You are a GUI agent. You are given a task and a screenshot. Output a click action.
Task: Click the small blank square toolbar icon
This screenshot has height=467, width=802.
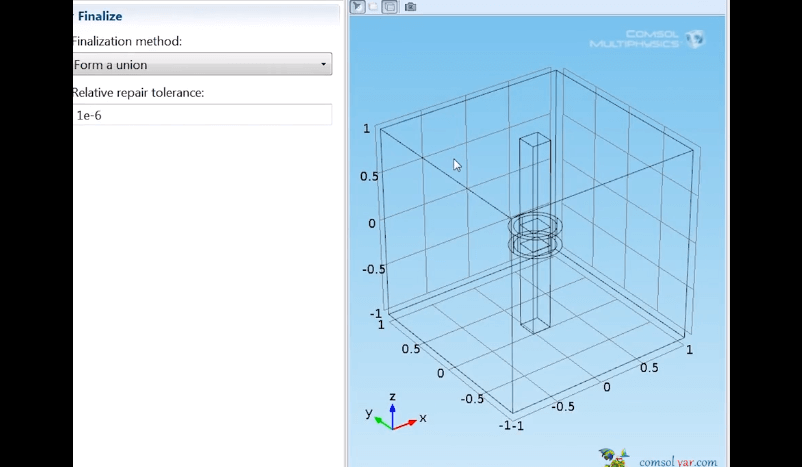pyautogui.click(x=374, y=7)
